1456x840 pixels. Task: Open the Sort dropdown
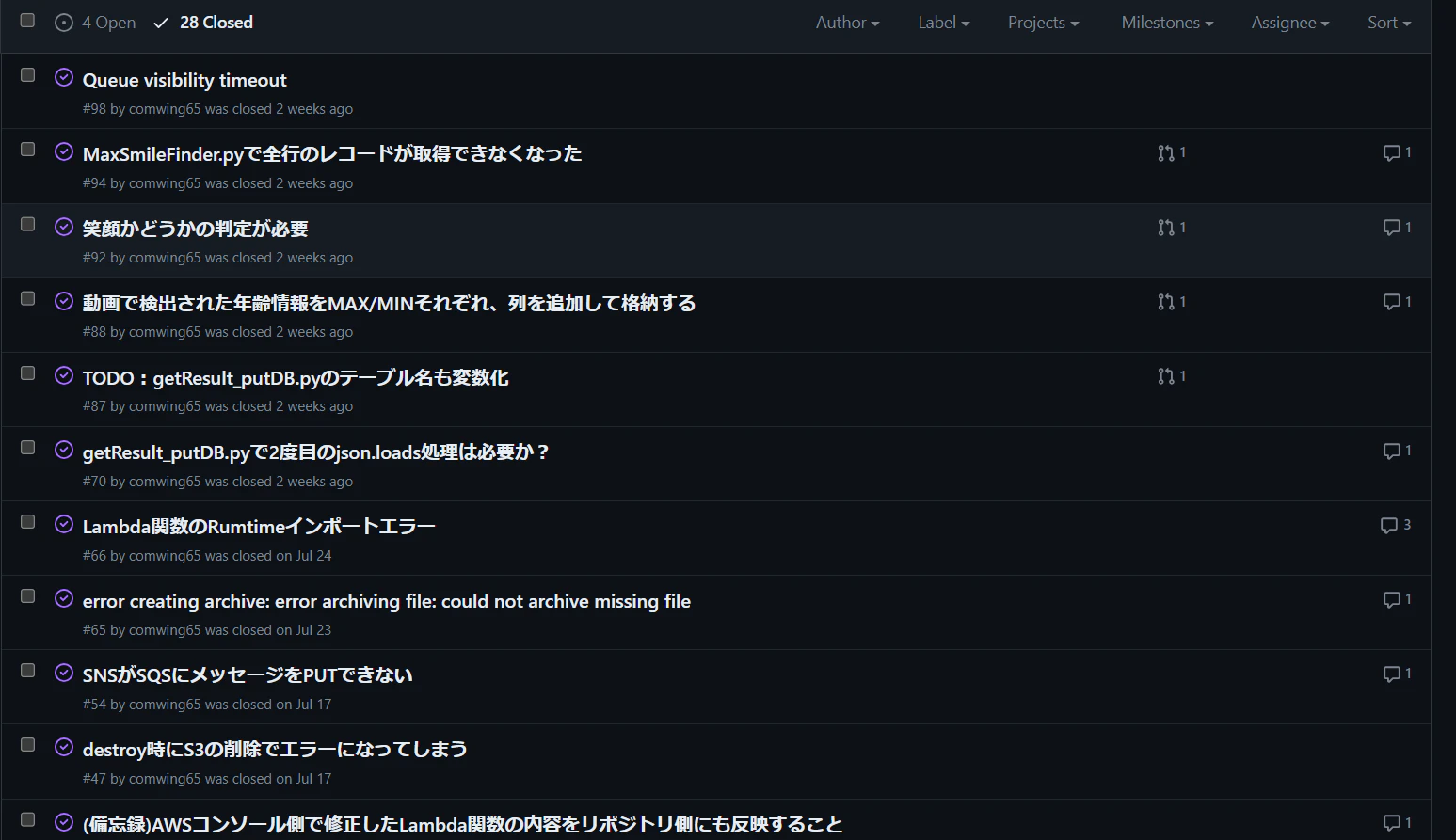tap(1389, 23)
